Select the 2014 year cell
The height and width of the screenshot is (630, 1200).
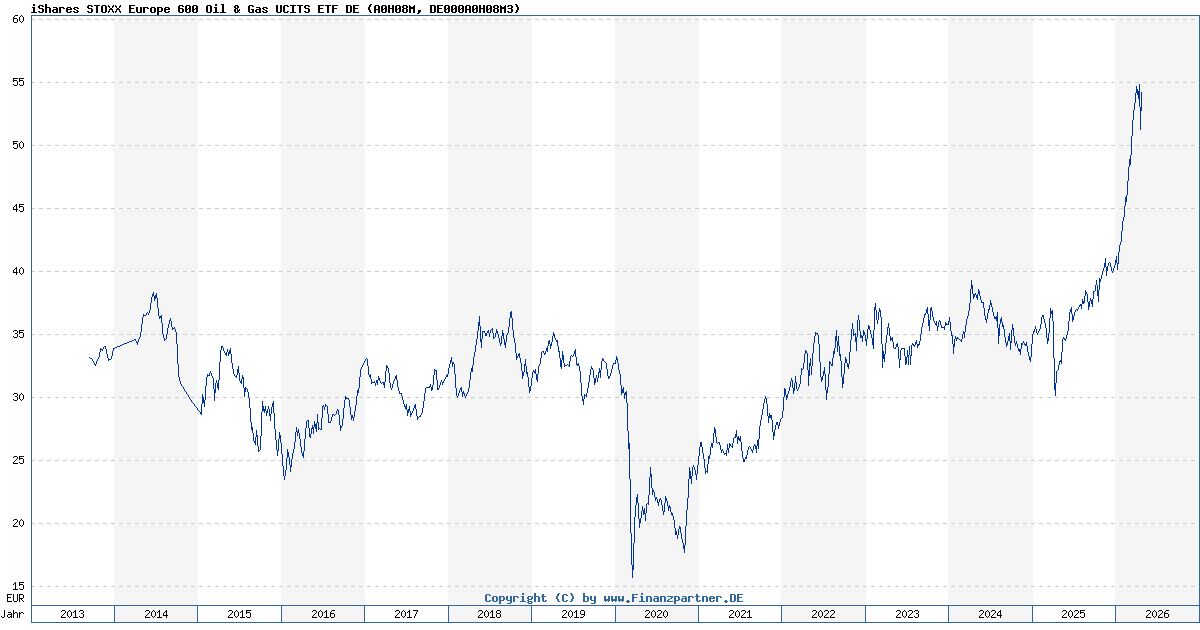click(157, 615)
